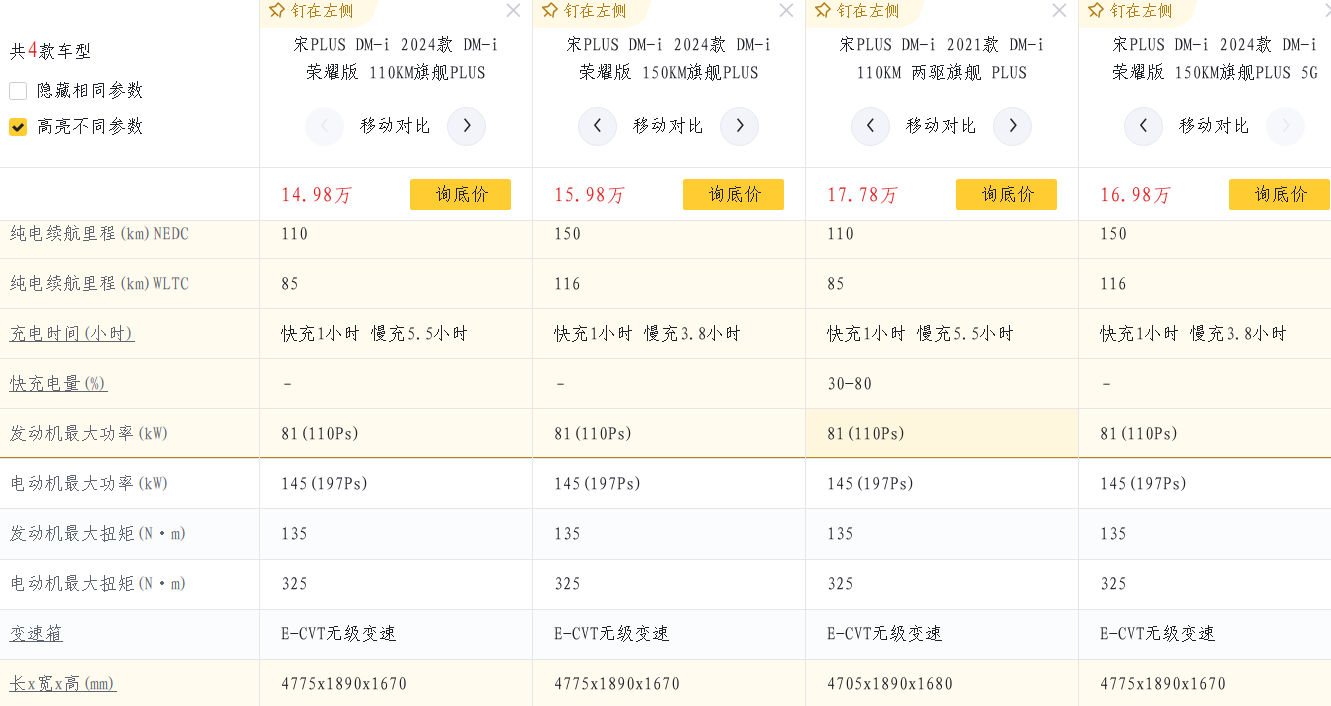This screenshot has height=706, width=1331.
Task: Move the 17.78万 model column right
Action: point(1012,126)
